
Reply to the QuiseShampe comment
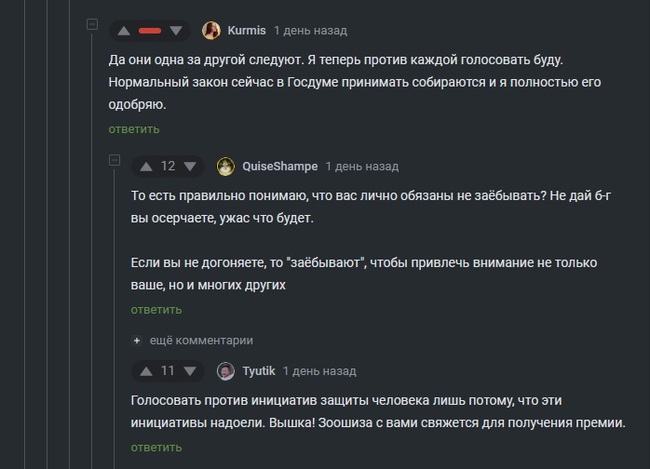[156, 310]
